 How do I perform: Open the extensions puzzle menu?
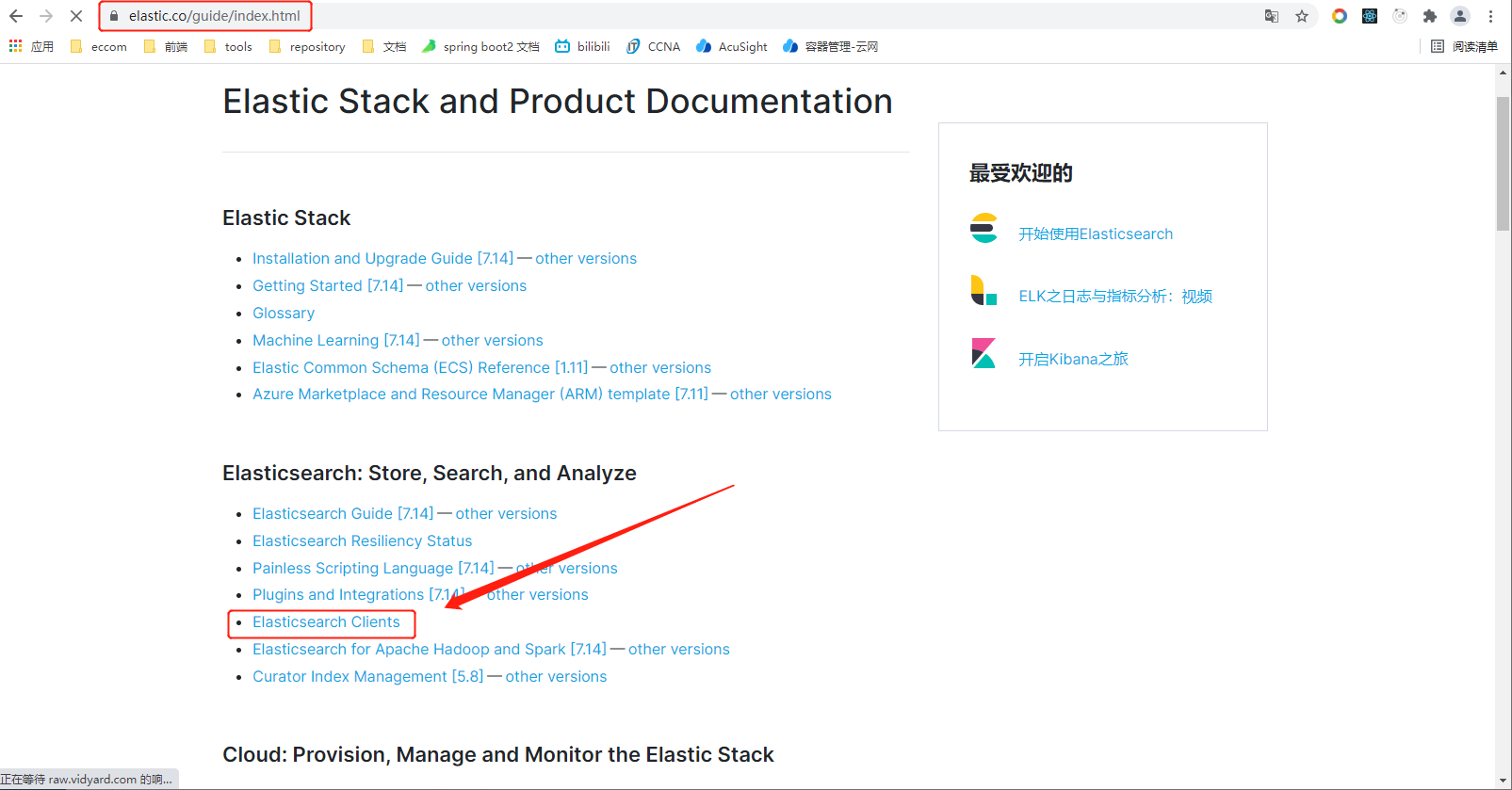[x=1430, y=16]
